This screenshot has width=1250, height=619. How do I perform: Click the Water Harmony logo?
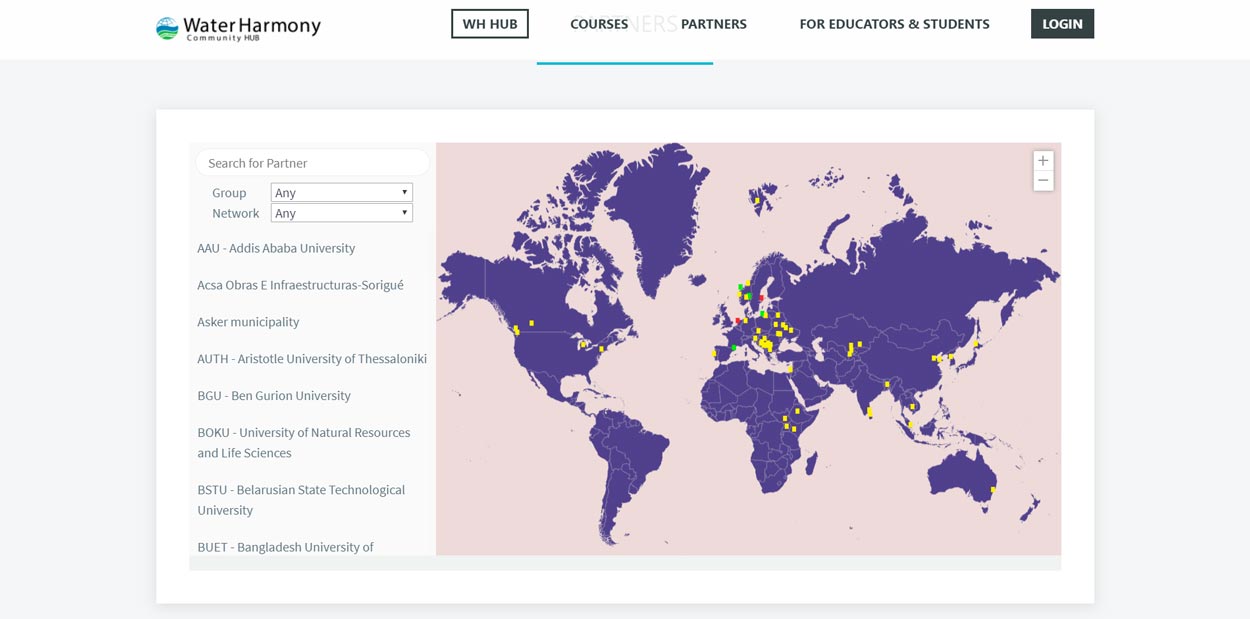coord(238,27)
